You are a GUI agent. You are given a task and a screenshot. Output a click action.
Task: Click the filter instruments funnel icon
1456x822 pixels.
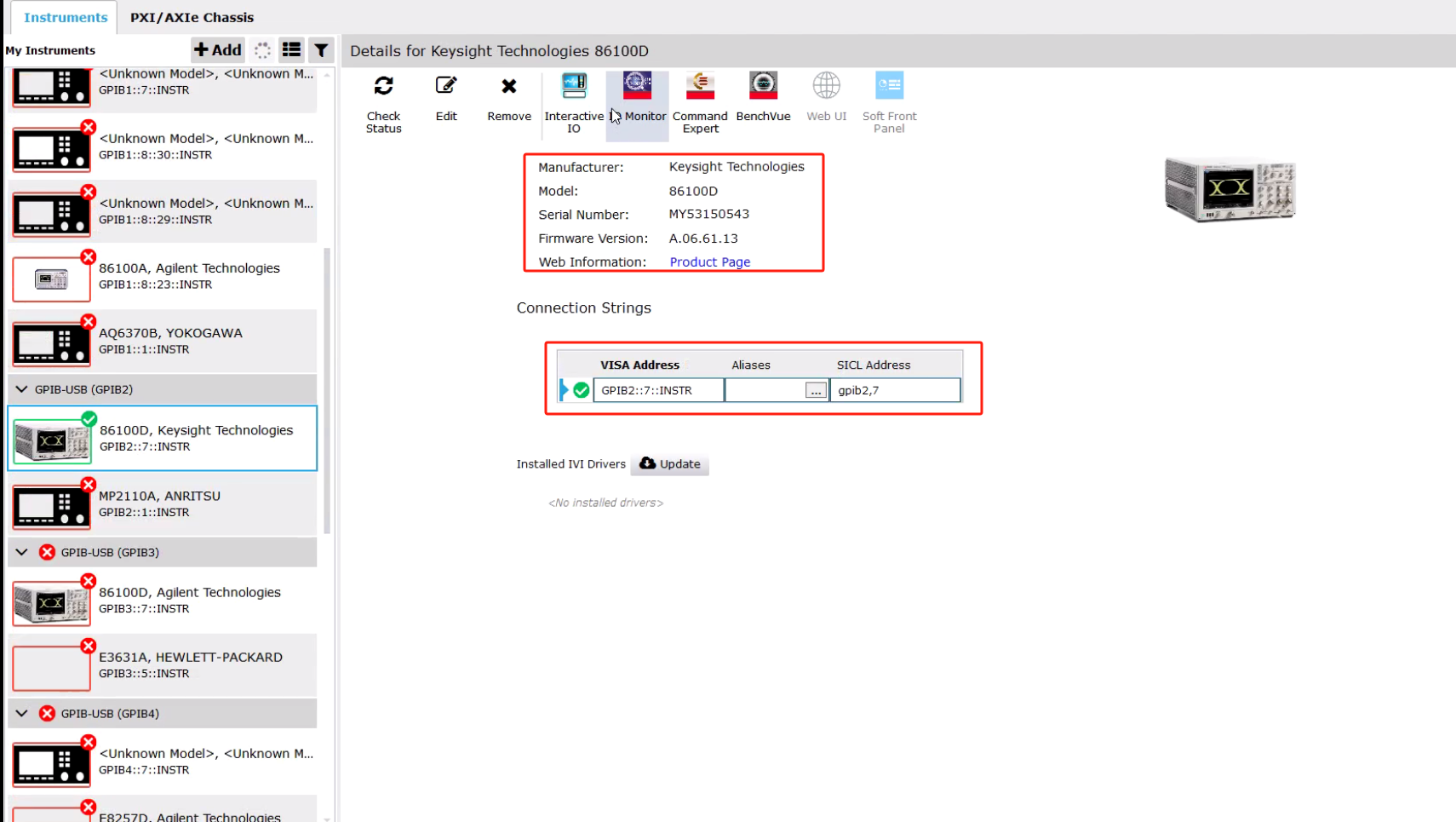(321, 50)
